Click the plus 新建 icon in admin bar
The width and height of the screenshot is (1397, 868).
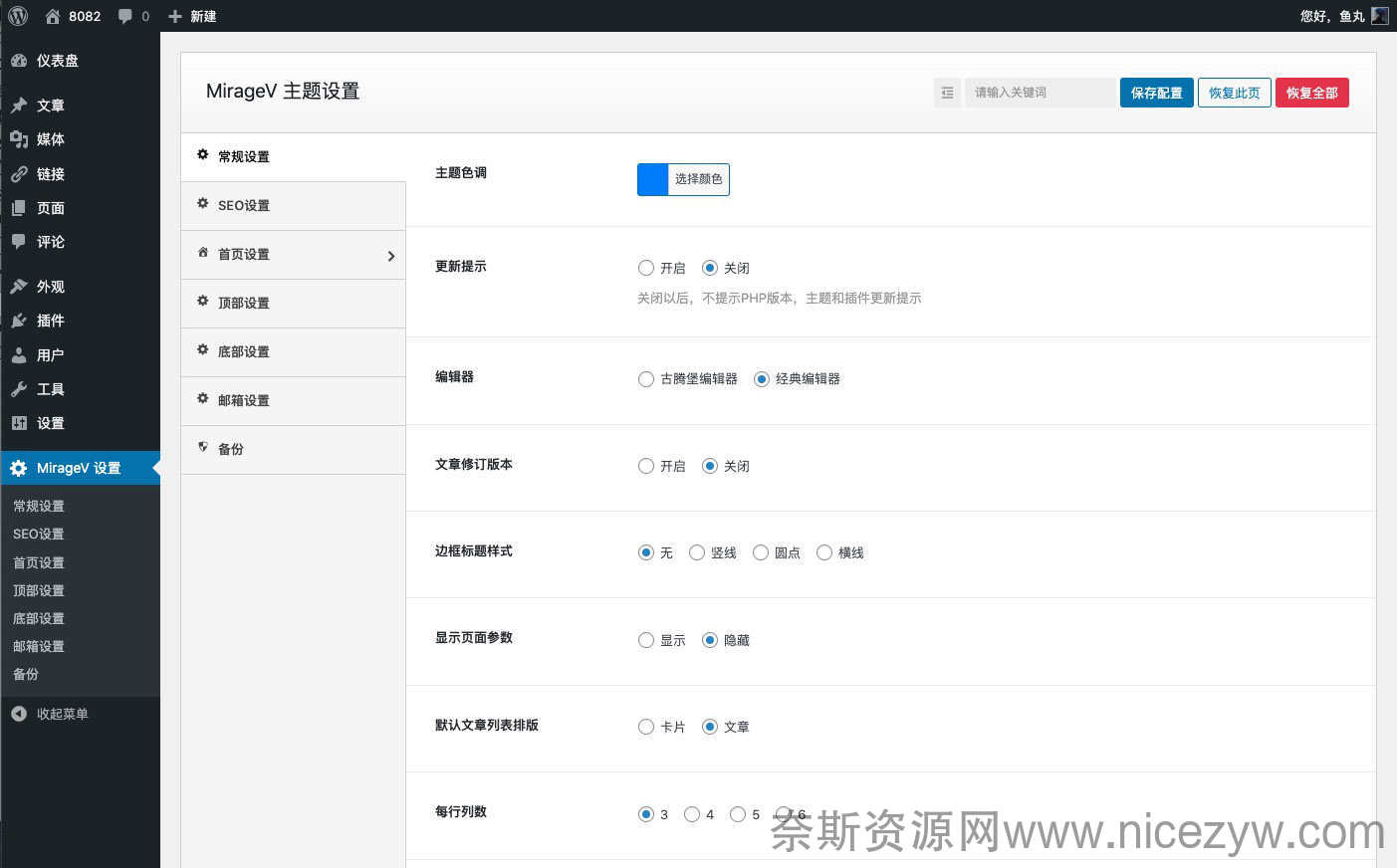175,16
